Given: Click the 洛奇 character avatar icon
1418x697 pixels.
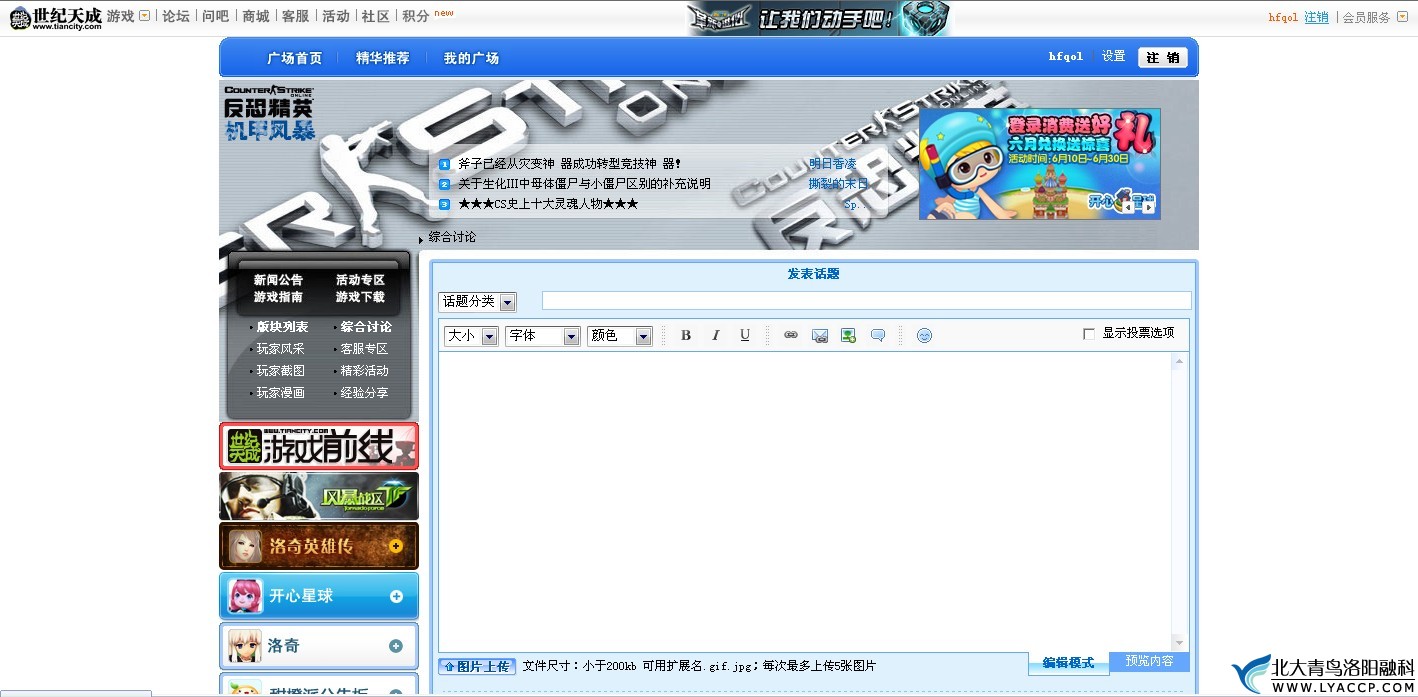Looking at the screenshot, I should click(x=245, y=646).
